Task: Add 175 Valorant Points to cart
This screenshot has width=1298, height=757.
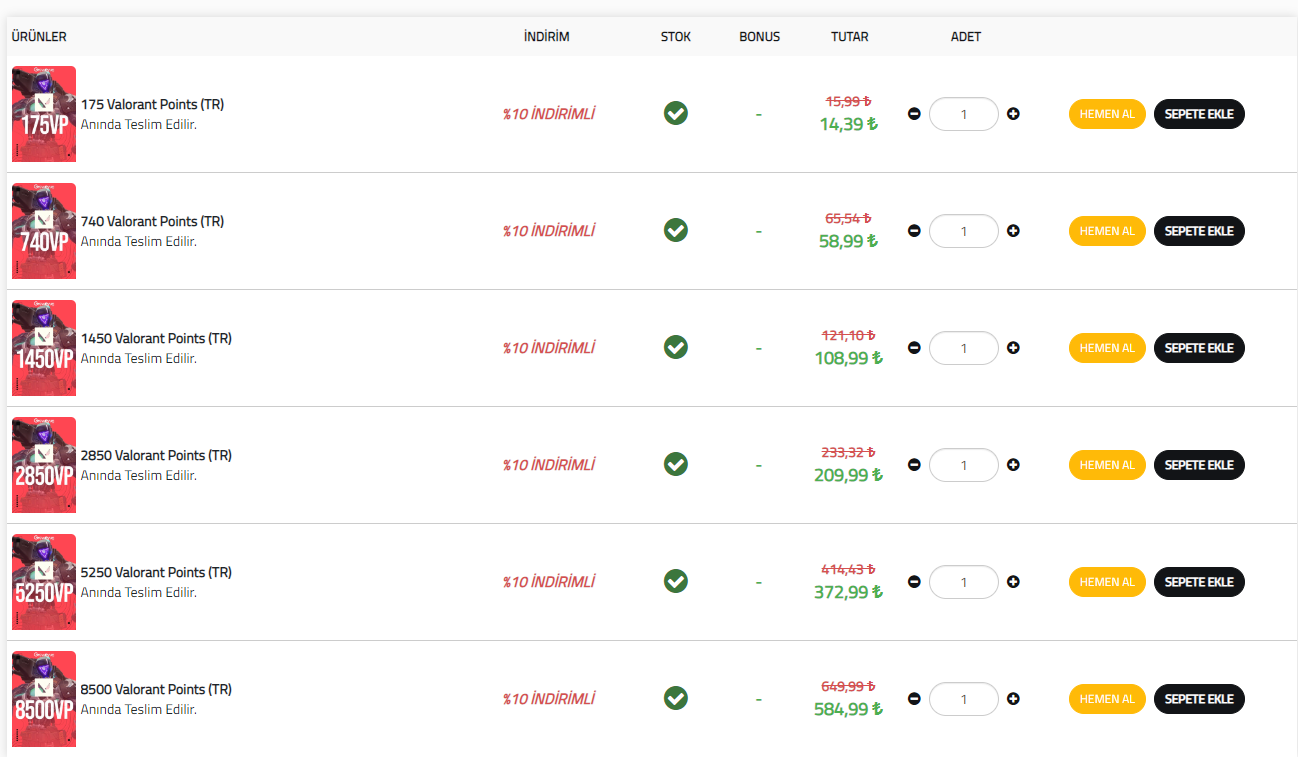Action: click(x=1199, y=114)
